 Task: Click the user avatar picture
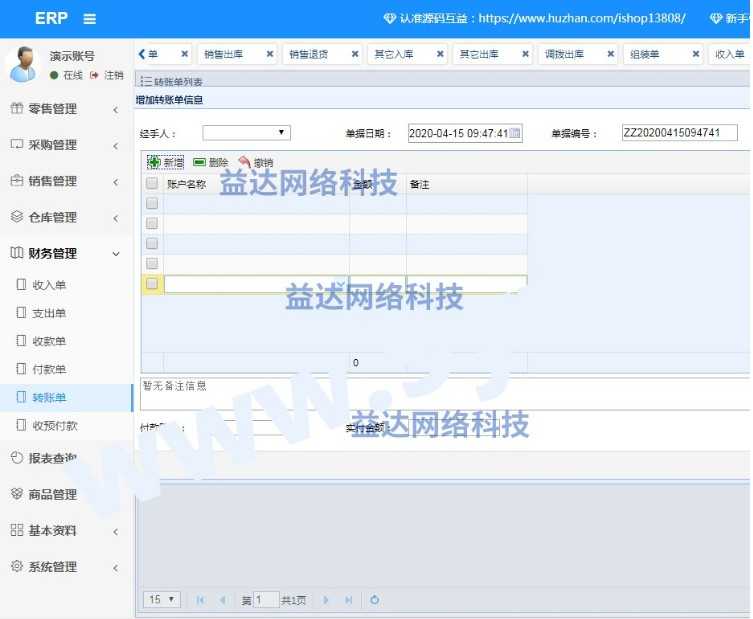coord(23,65)
